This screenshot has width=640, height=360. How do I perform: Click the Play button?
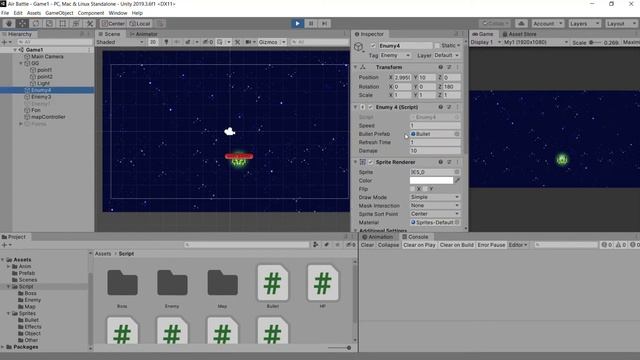click(x=298, y=24)
